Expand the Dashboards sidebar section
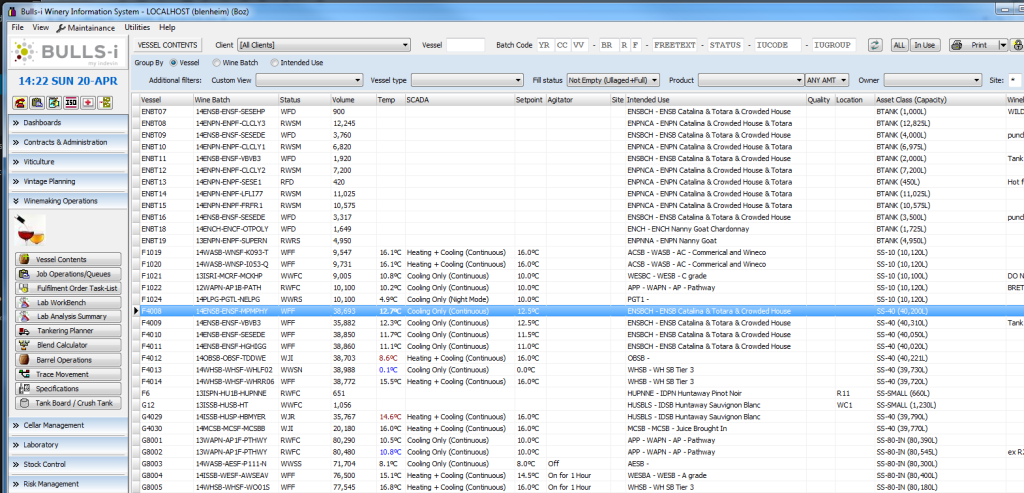Viewport: 1024px width, 493px height. (68, 123)
